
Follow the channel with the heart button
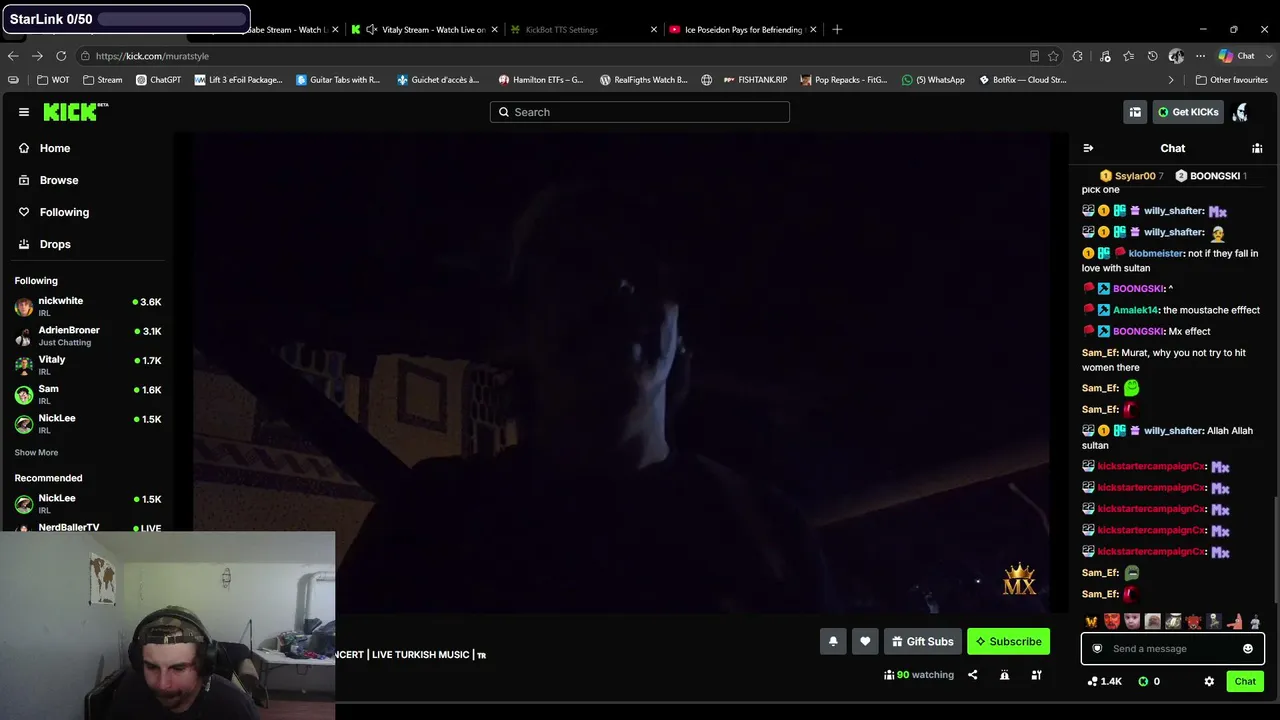click(865, 642)
